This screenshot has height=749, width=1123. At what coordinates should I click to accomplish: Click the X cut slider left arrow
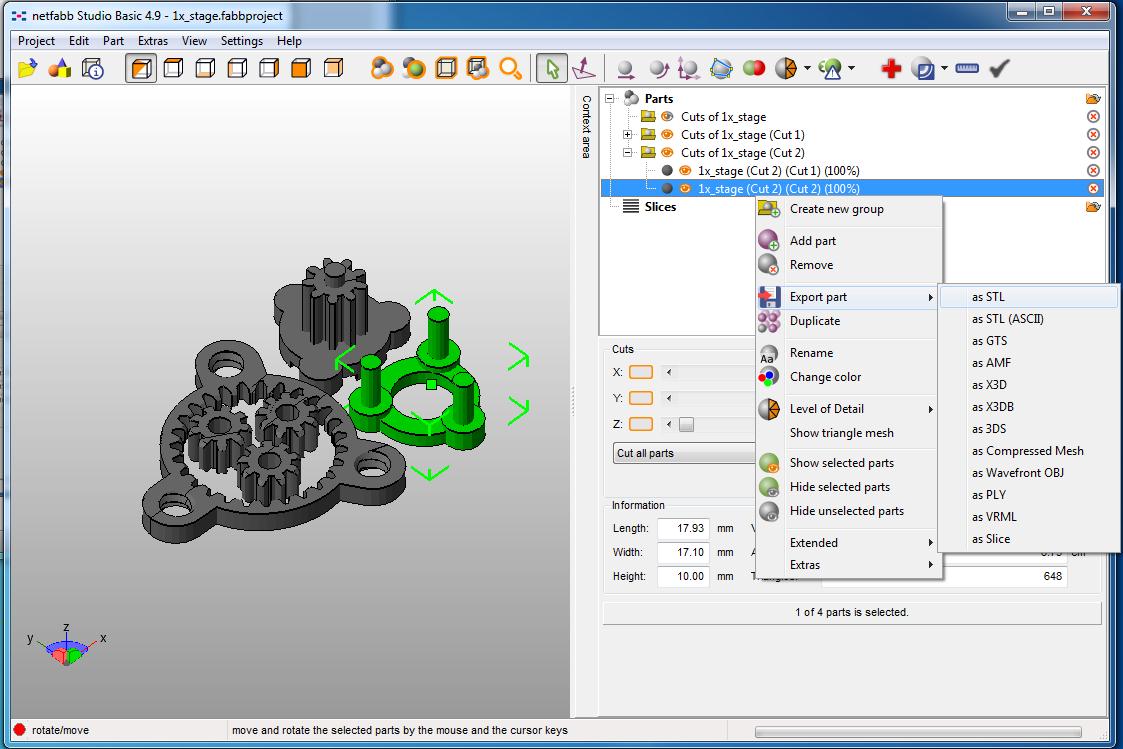[669, 372]
